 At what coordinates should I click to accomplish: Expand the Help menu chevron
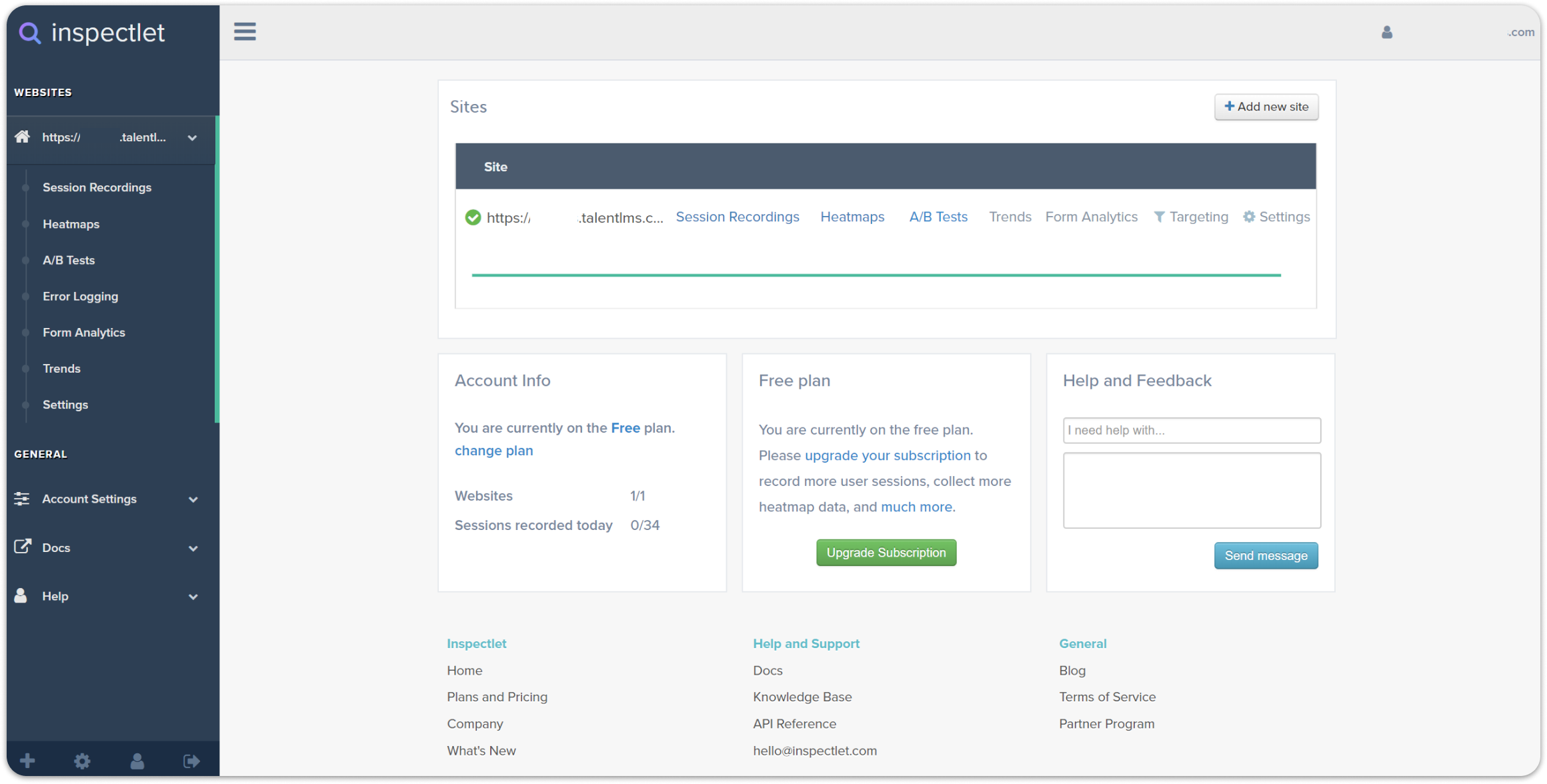193,597
